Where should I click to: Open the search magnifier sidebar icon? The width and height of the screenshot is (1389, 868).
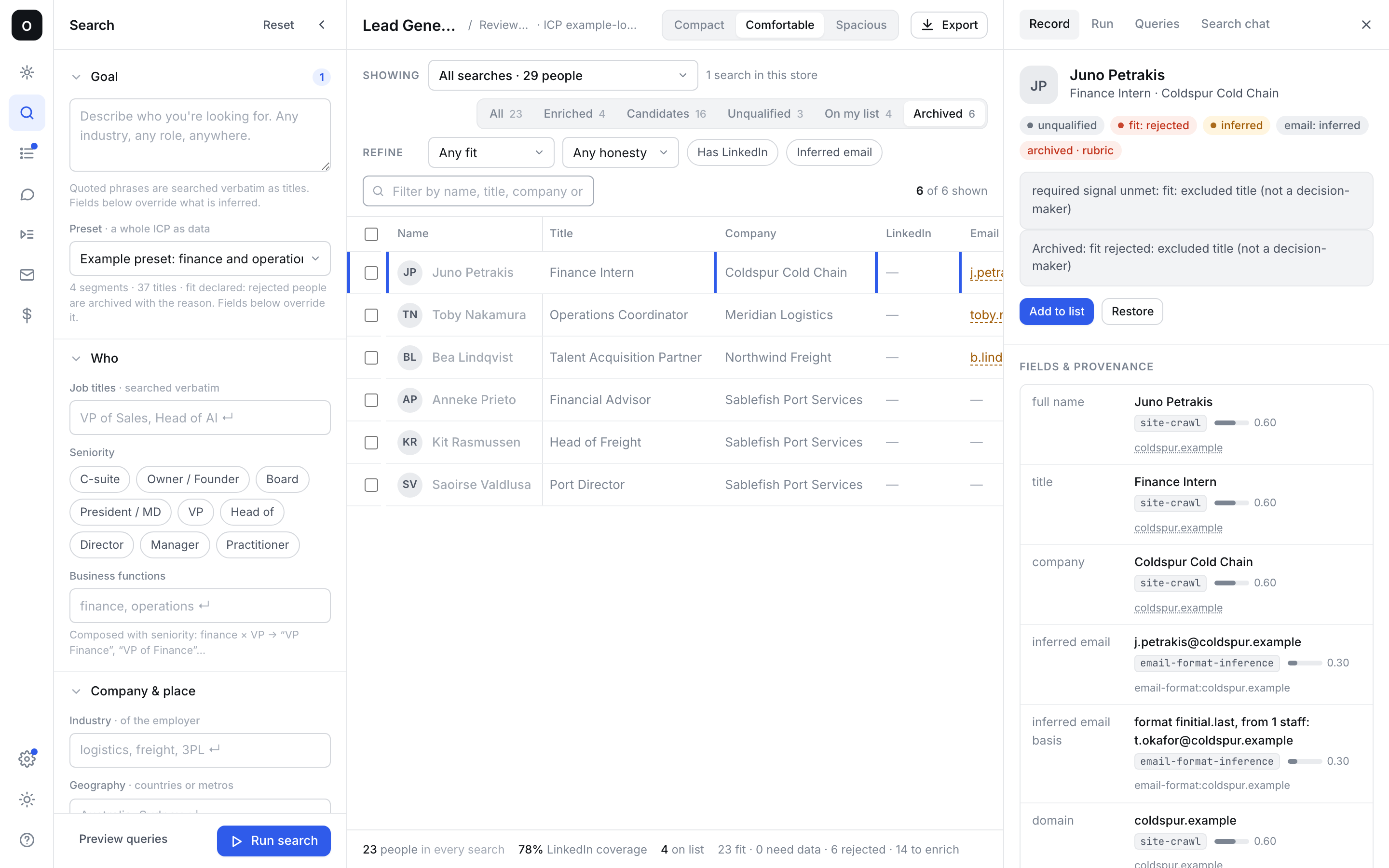27,113
